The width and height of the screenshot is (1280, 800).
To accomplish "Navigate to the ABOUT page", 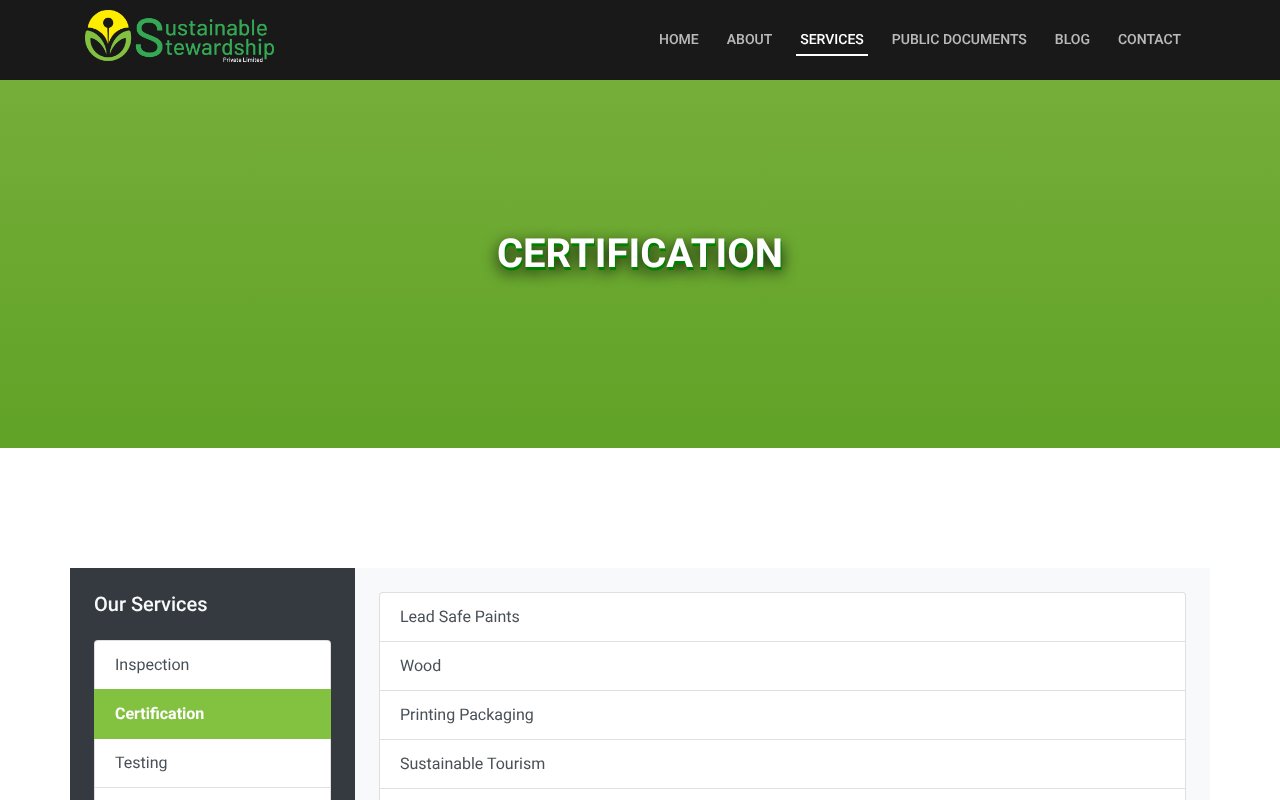I will pyautogui.click(x=749, y=39).
